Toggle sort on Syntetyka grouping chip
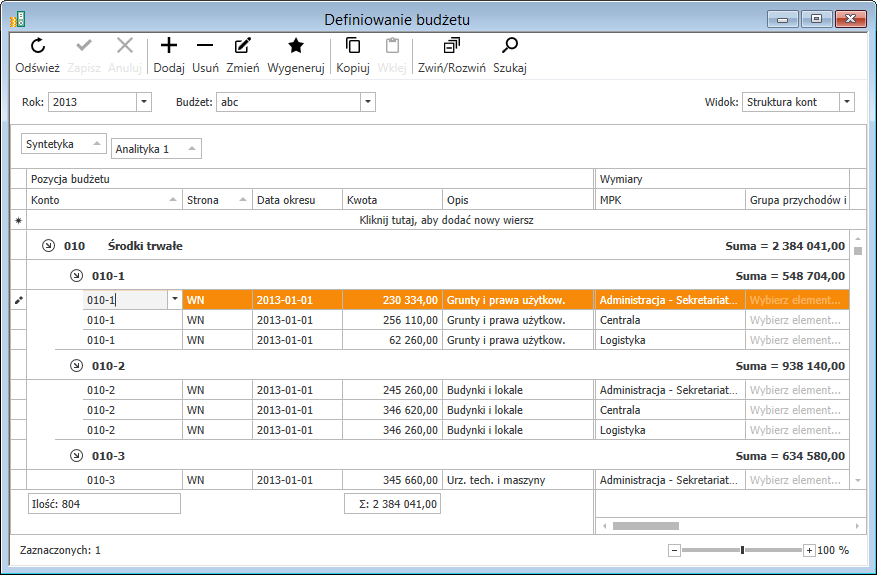The image size is (877, 575). point(64,144)
